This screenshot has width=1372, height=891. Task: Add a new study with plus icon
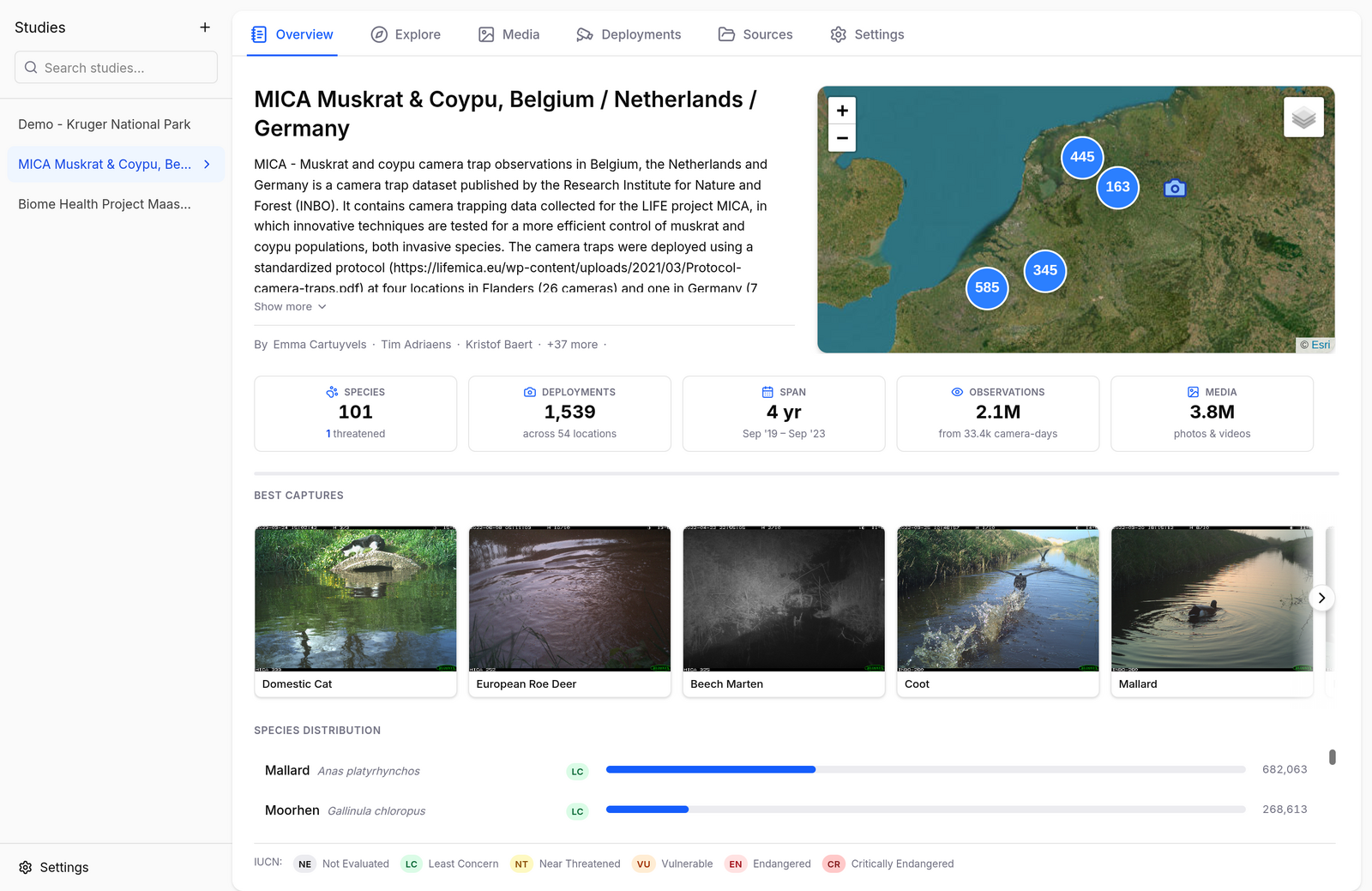[205, 27]
